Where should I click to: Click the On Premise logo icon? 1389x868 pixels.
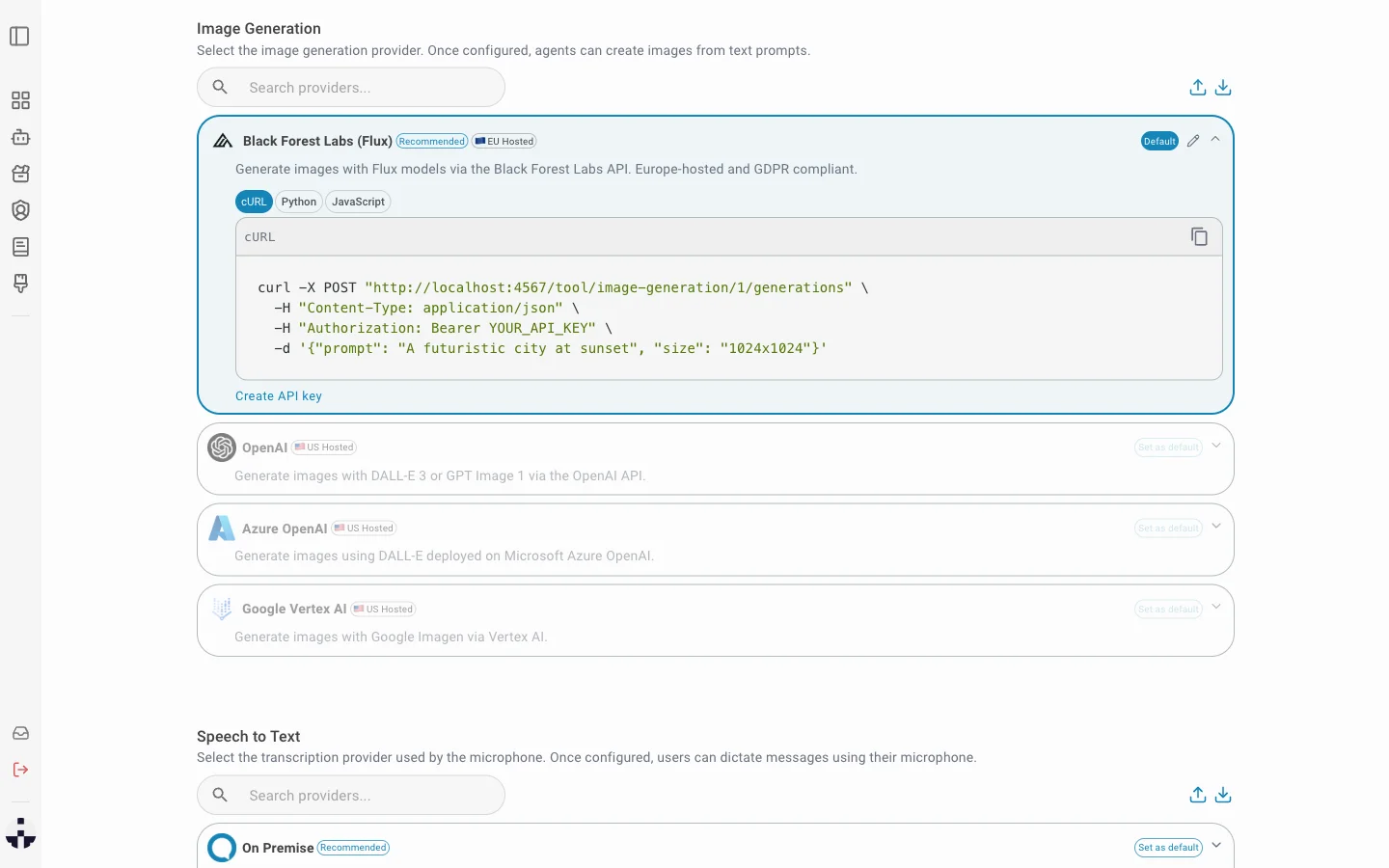coord(222,848)
